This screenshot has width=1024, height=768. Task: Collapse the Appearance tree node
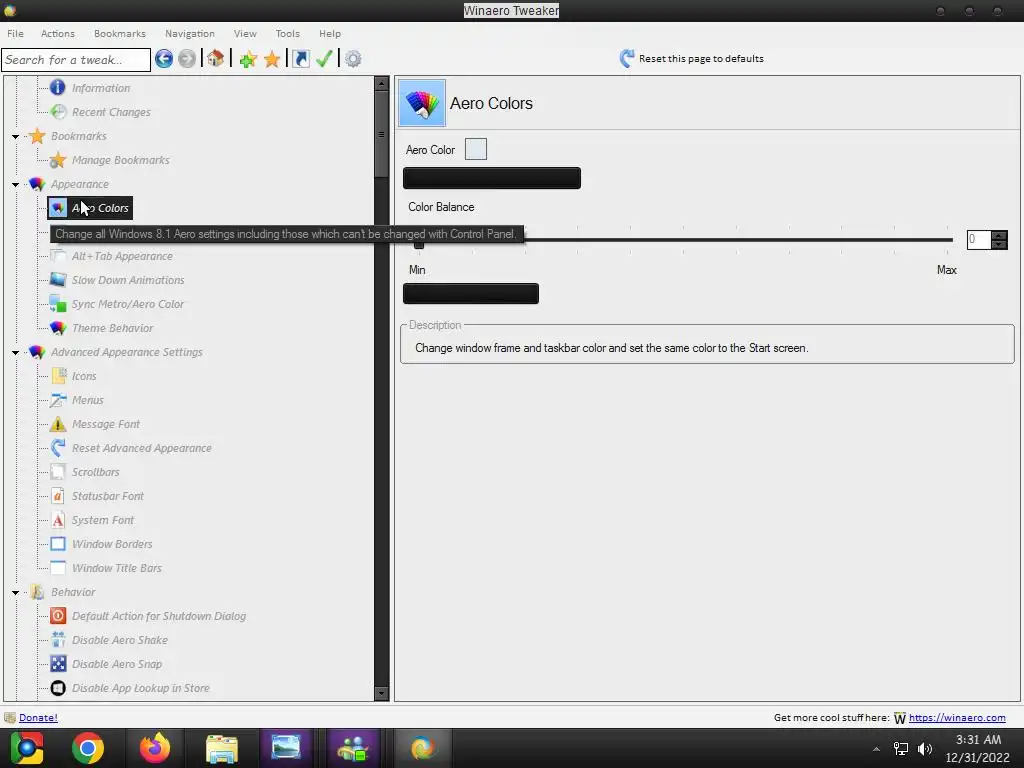click(16, 185)
